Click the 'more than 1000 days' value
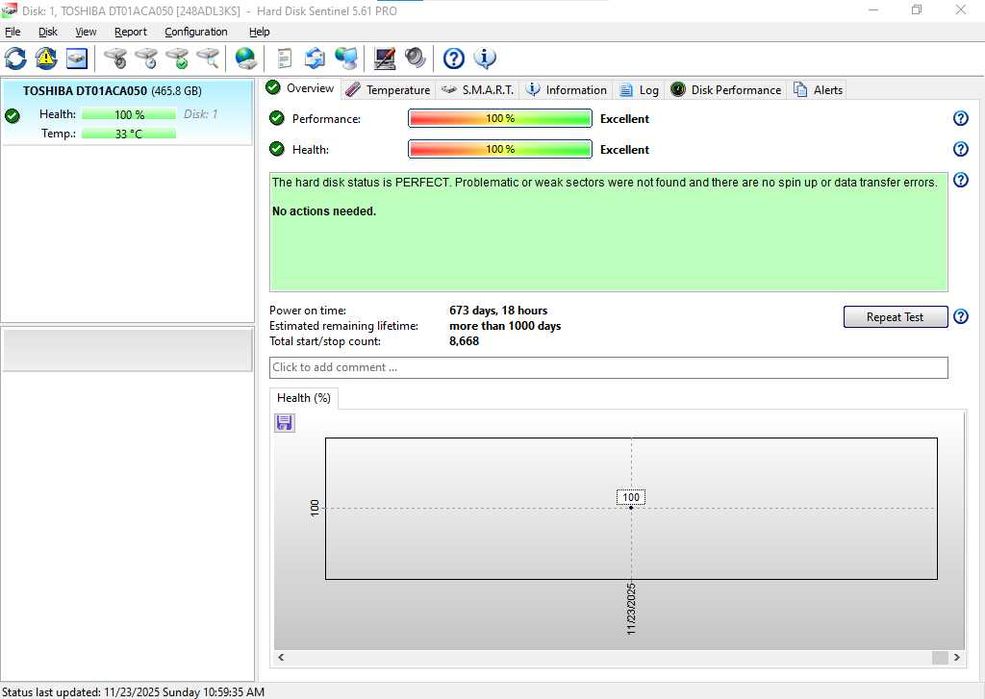Viewport: 985px width, 699px height. pos(505,326)
